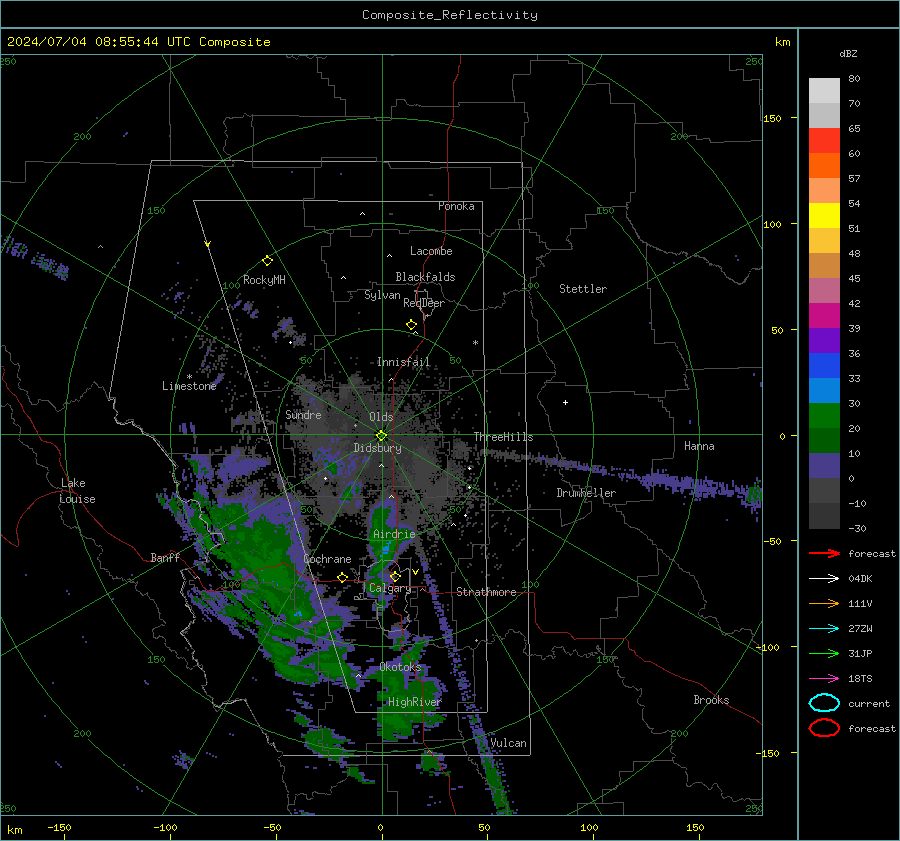
Task: Click the RockyMH label
Action: click(264, 280)
